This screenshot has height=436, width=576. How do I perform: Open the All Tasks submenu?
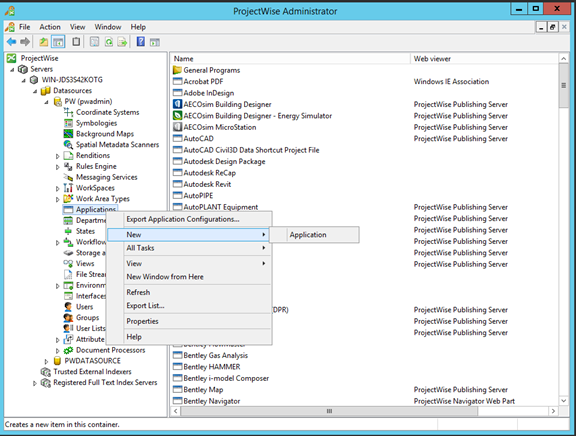tap(190, 248)
